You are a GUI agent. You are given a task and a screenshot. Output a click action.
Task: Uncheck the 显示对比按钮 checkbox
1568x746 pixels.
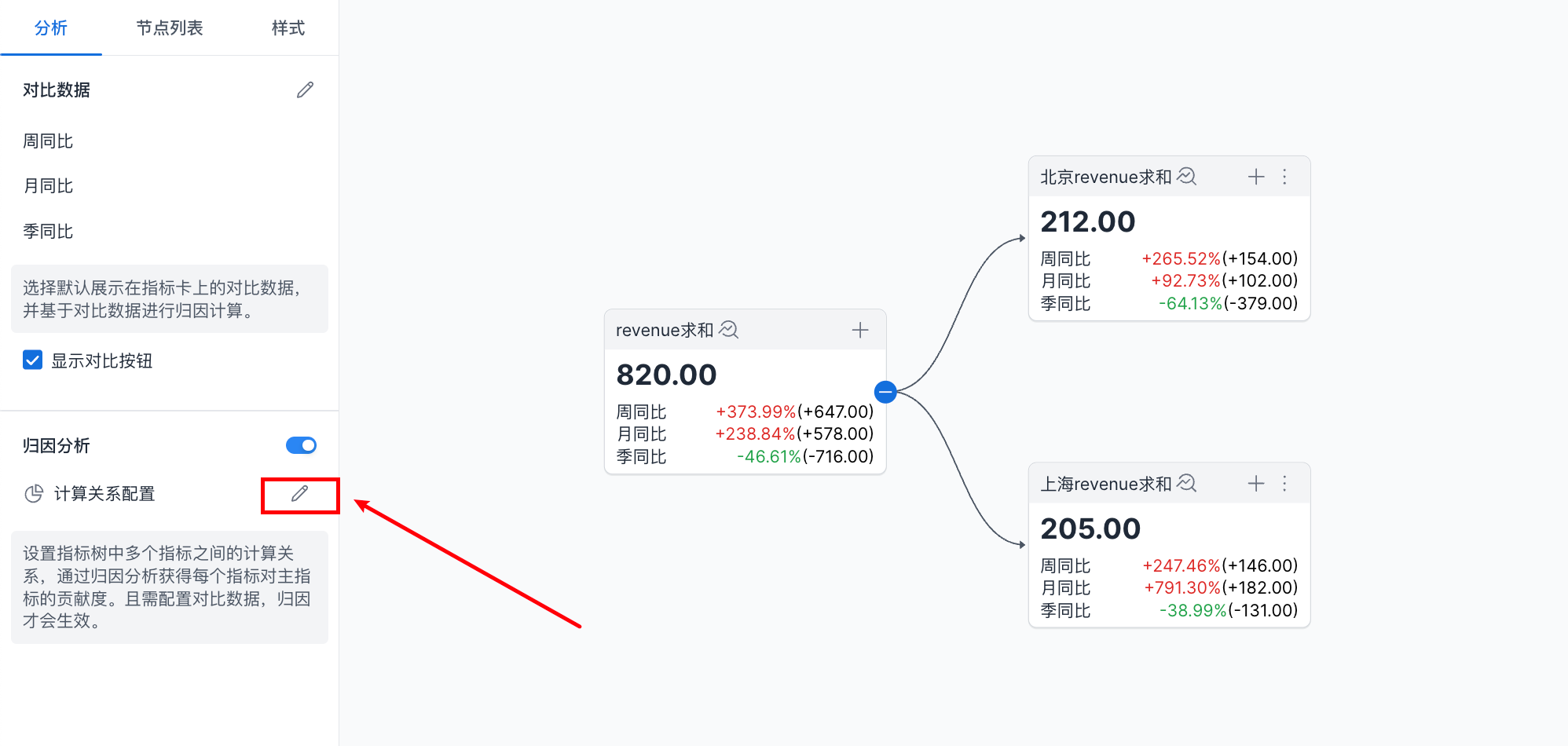pos(33,360)
